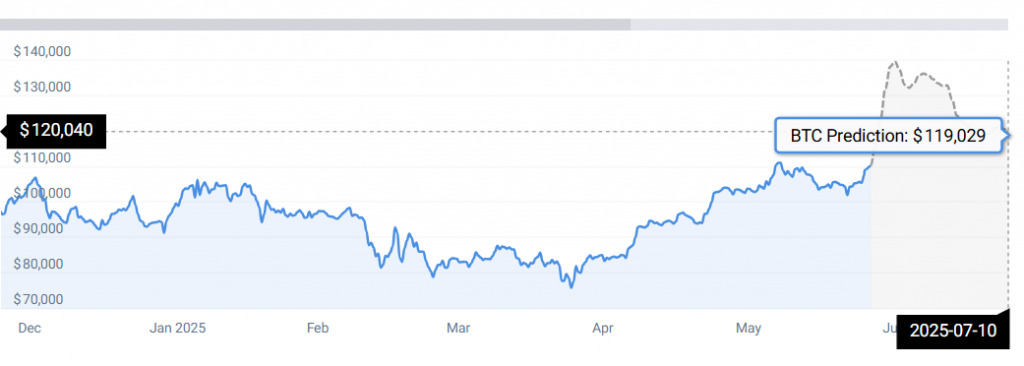This screenshot has width=1024, height=366.
Task: Click the BTC Prediction $119,029 tooltip
Action: (x=888, y=136)
